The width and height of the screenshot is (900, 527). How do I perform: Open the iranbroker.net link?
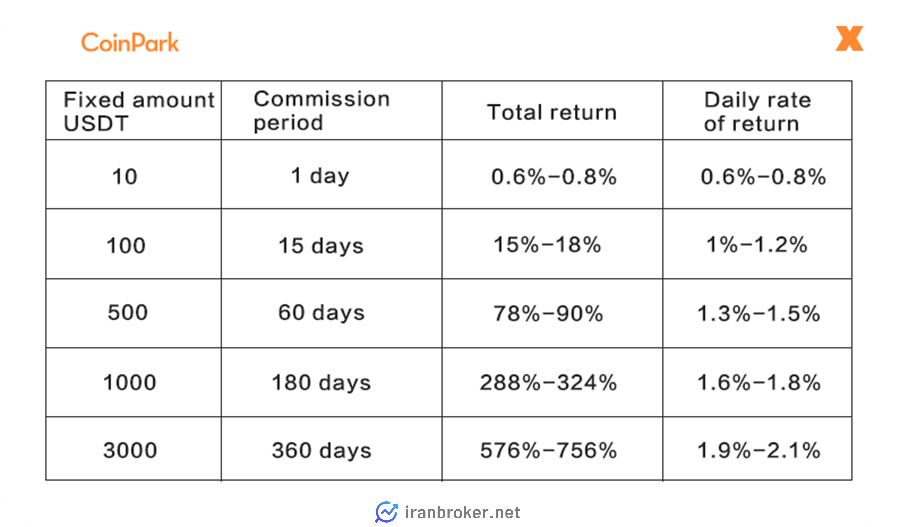coord(463,512)
